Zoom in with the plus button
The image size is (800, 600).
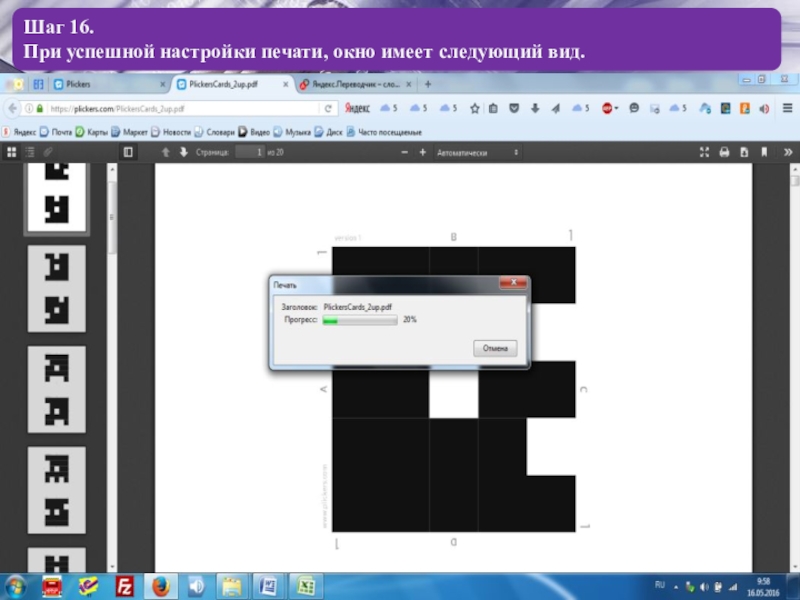tap(422, 152)
